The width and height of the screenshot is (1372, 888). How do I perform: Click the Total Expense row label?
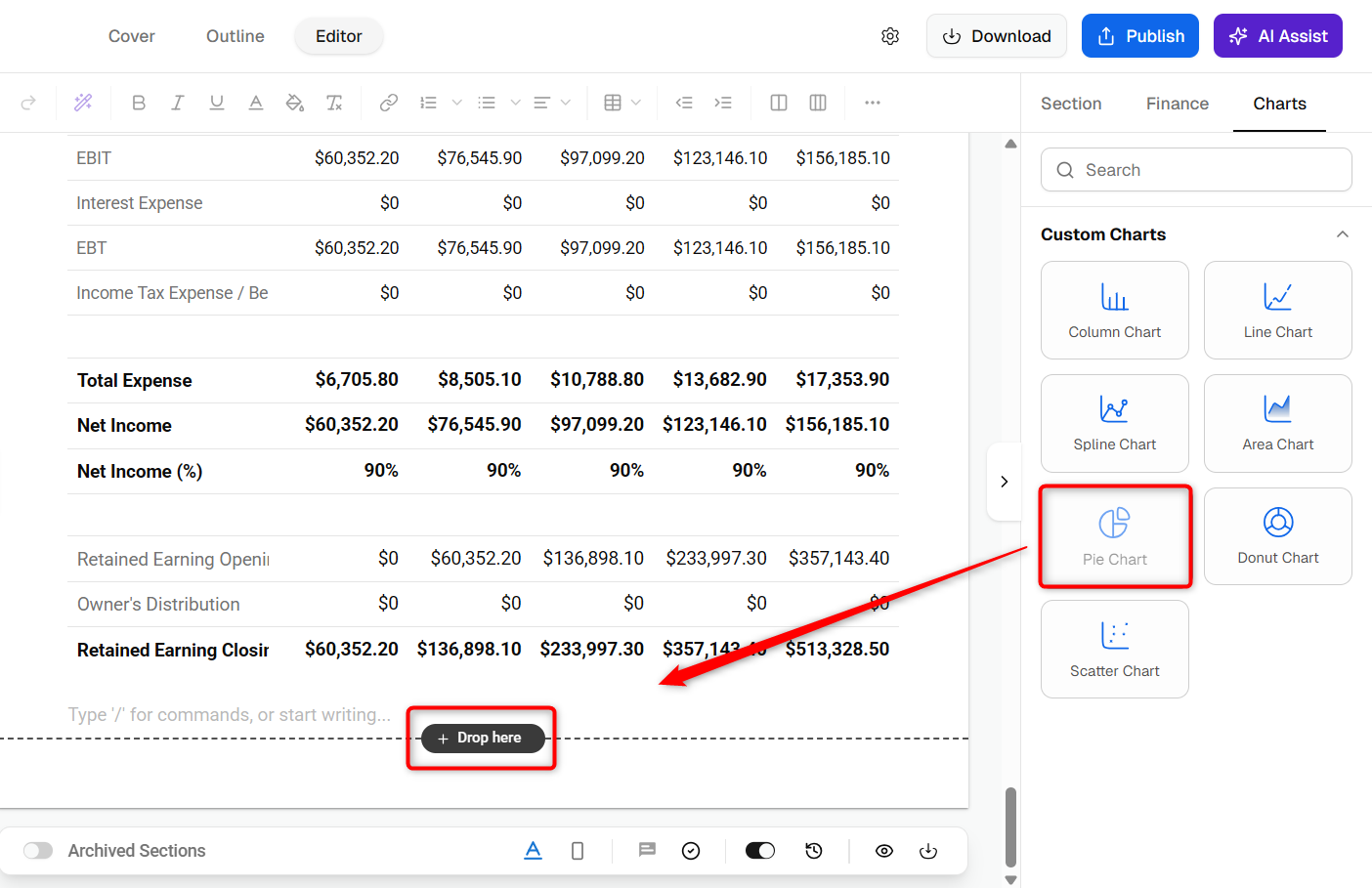[135, 381]
